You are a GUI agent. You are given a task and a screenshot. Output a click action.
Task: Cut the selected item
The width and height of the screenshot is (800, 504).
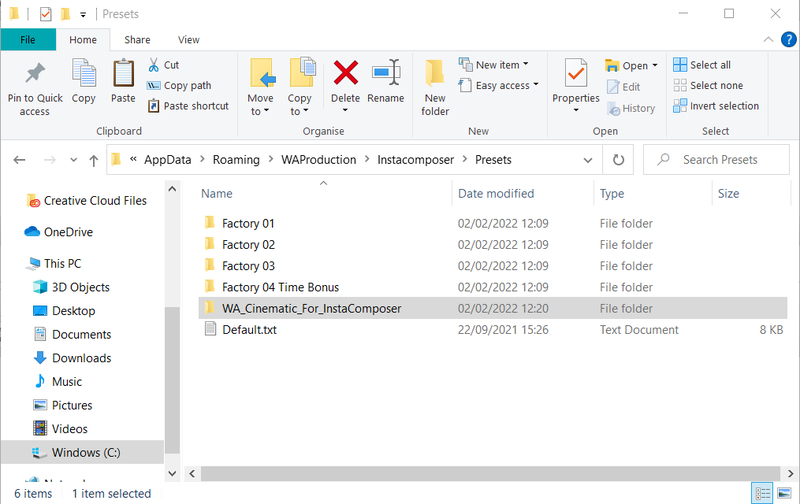pyautogui.click(x=164, y=65)
